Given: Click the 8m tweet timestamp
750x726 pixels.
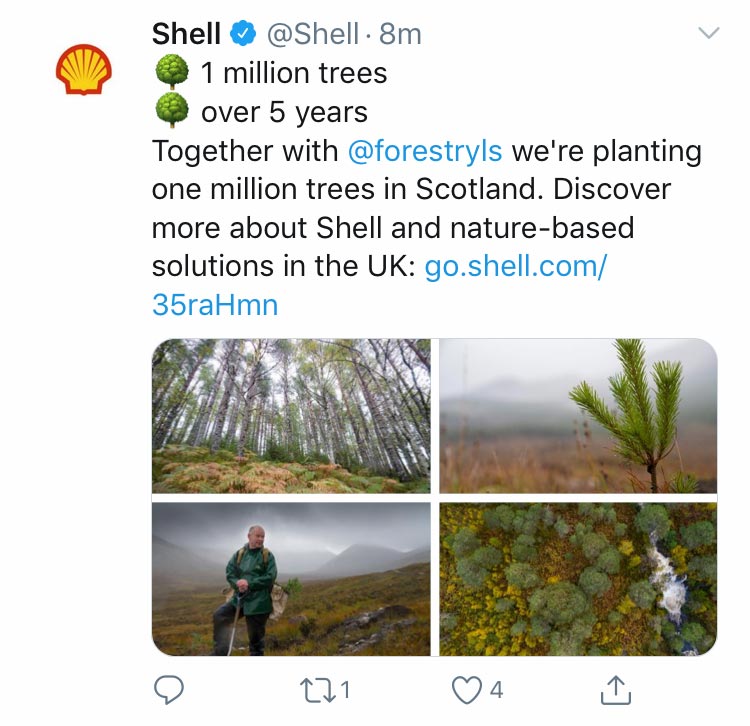Looking at the screenshot, I should tap(400, 34).
